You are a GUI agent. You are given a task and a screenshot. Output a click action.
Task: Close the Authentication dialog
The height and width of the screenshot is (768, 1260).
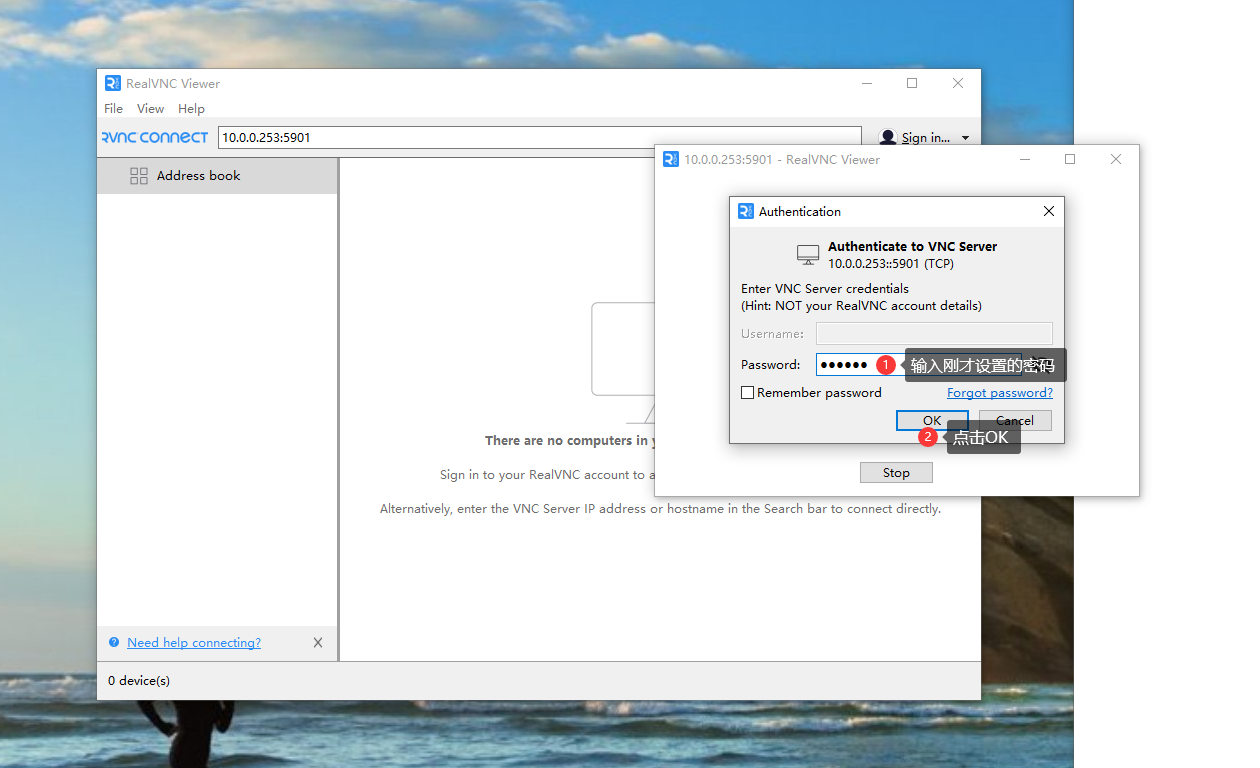(1049, 211)
